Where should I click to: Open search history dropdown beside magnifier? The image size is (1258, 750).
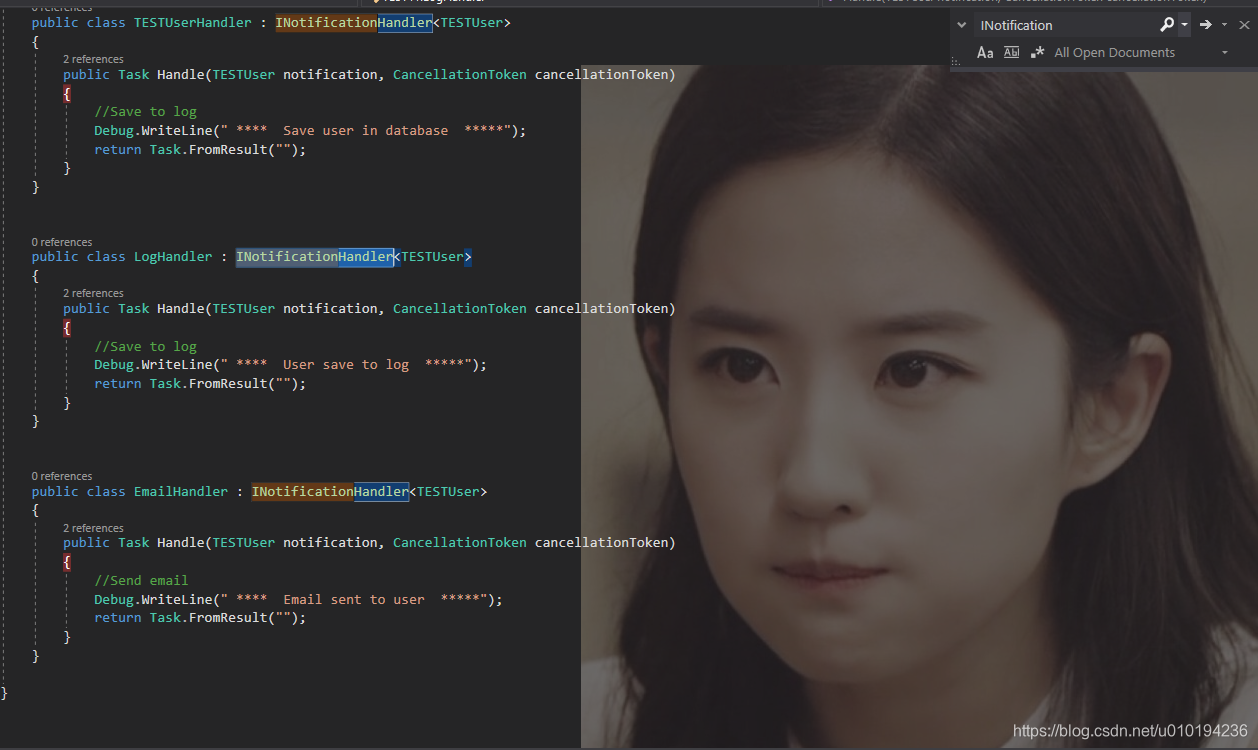click(1184, 25)
